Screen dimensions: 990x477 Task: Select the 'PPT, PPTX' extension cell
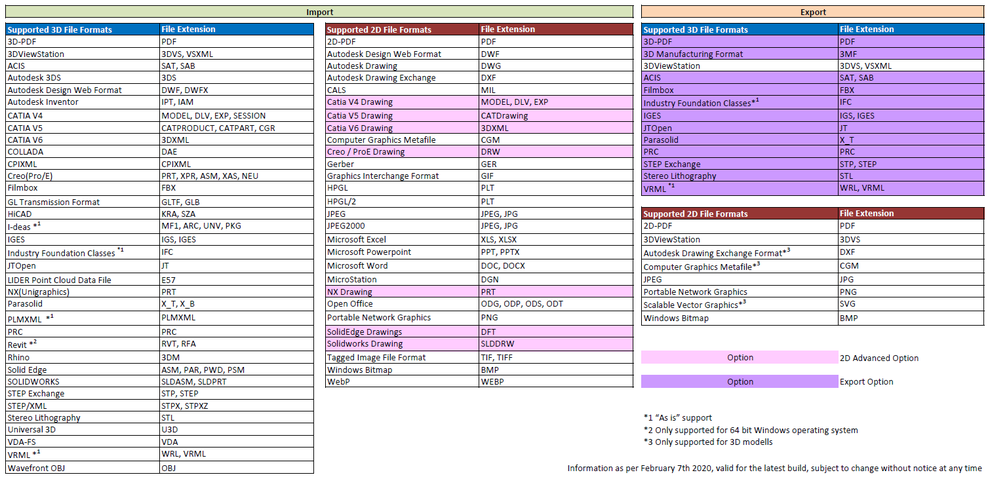[x=556, y=252]
